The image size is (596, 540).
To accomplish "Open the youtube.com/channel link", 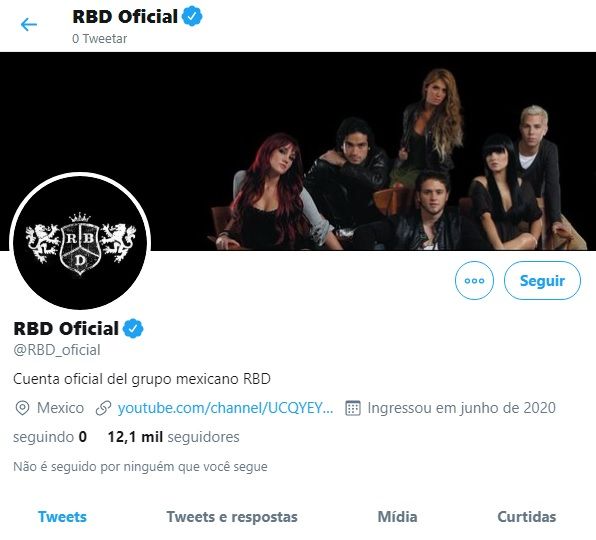I will [225, 408].
